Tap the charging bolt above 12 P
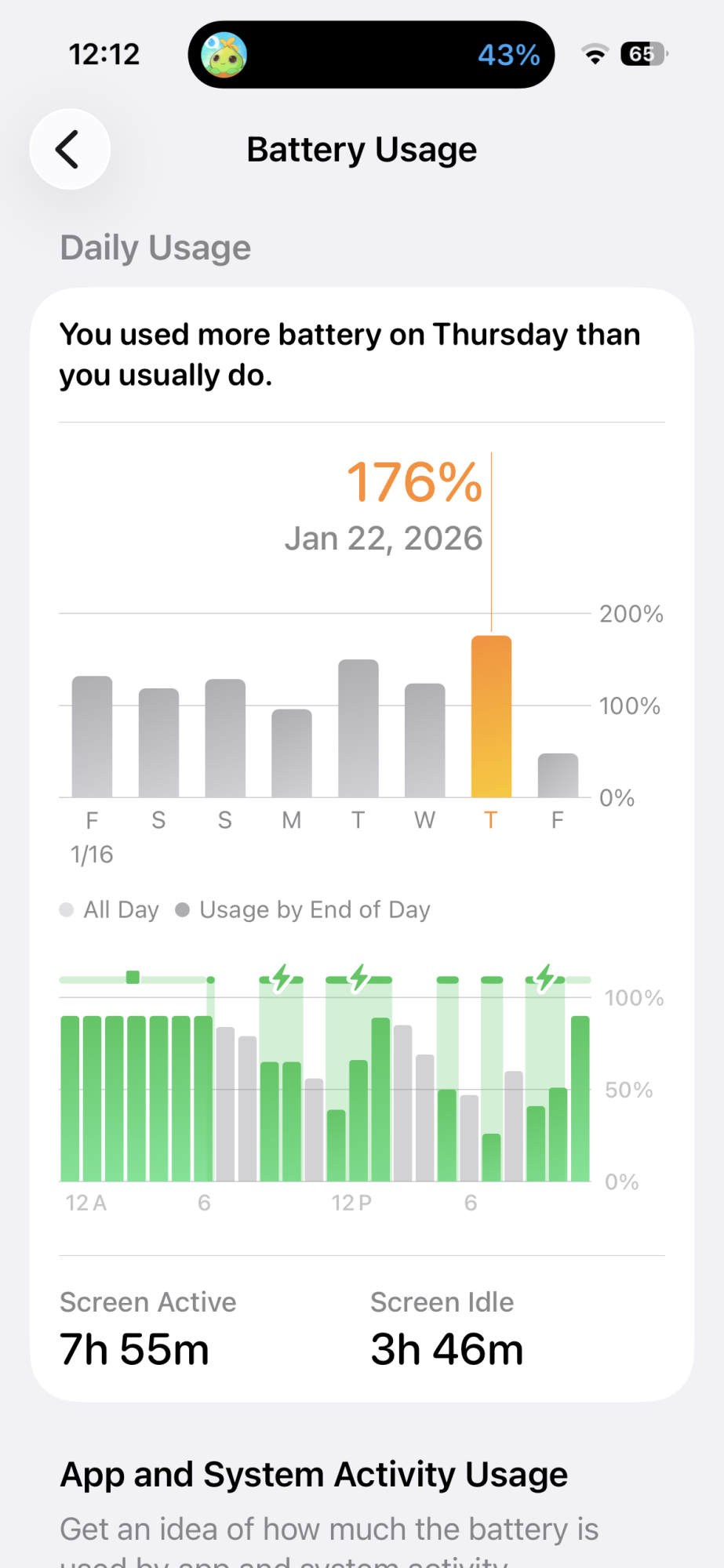Image resolution: width=724 pixels, height=1568 pixels. pyautogui.click(x=359, y=978)
